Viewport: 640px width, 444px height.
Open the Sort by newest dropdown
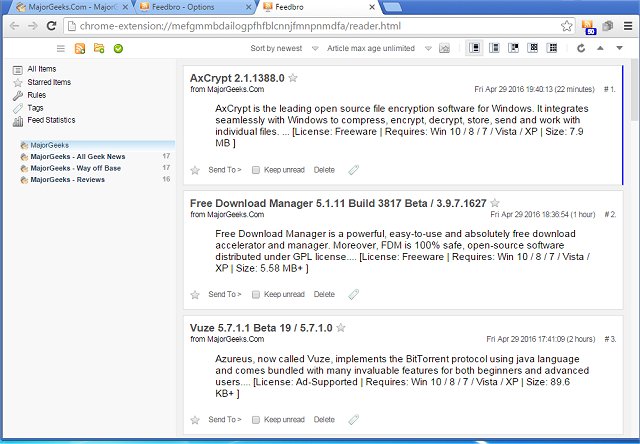pos(284,48)
